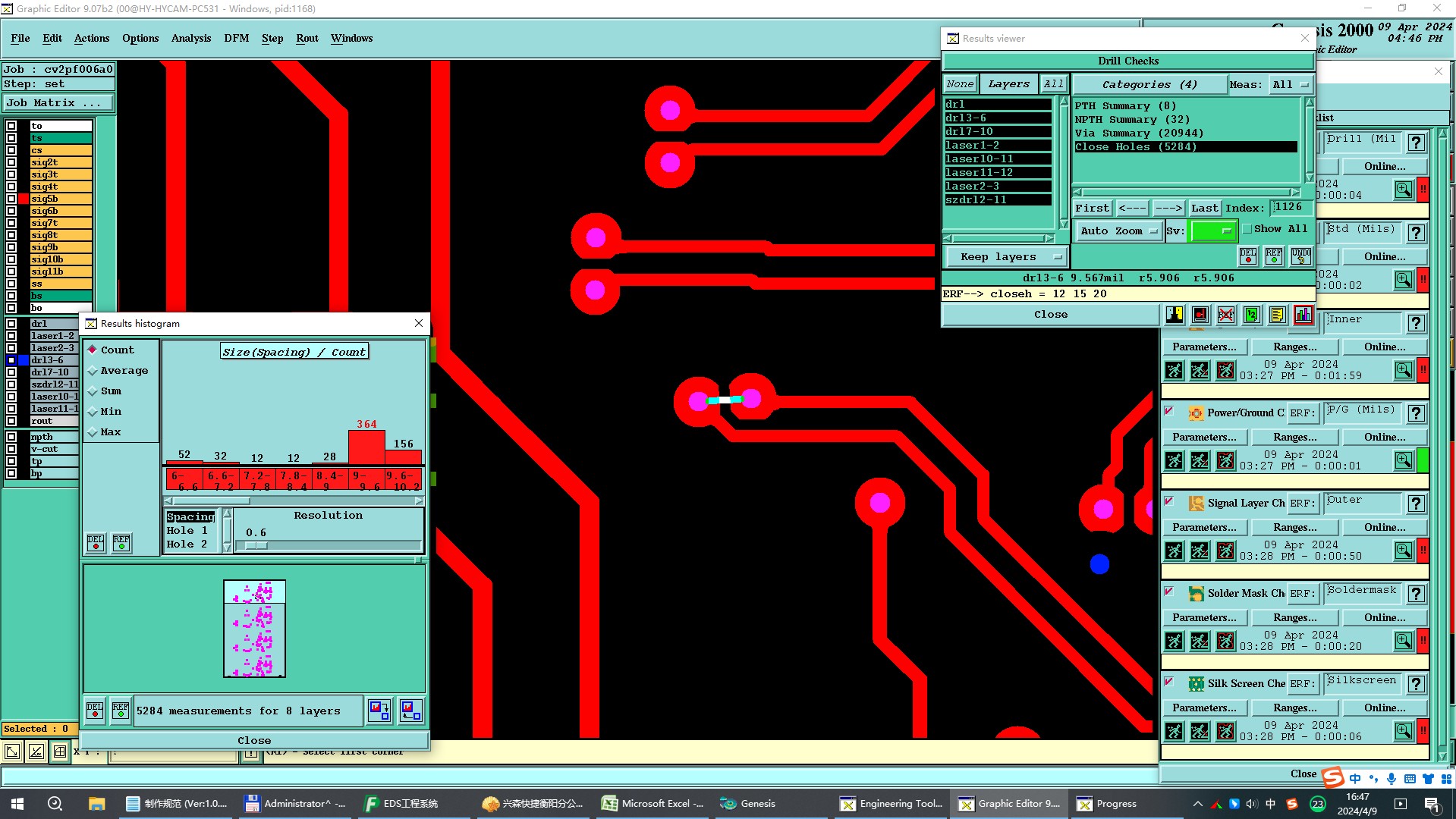Viewport: 1456px width, 819px height.
Task: Click the grid window icon at bottom left
Action: (x=60, y=752)
